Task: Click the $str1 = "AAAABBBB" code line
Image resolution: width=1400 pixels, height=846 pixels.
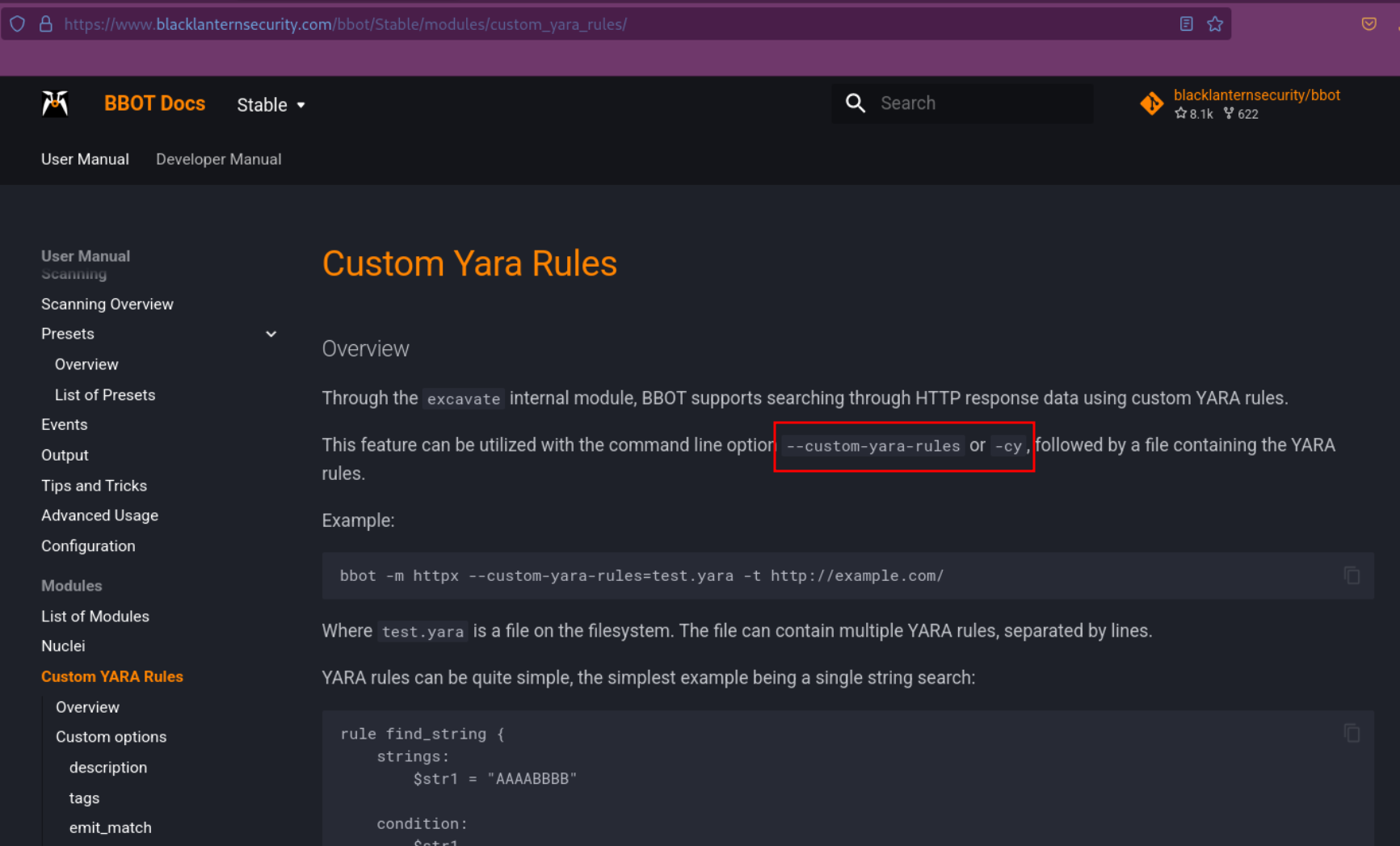Action: (494, 779)
